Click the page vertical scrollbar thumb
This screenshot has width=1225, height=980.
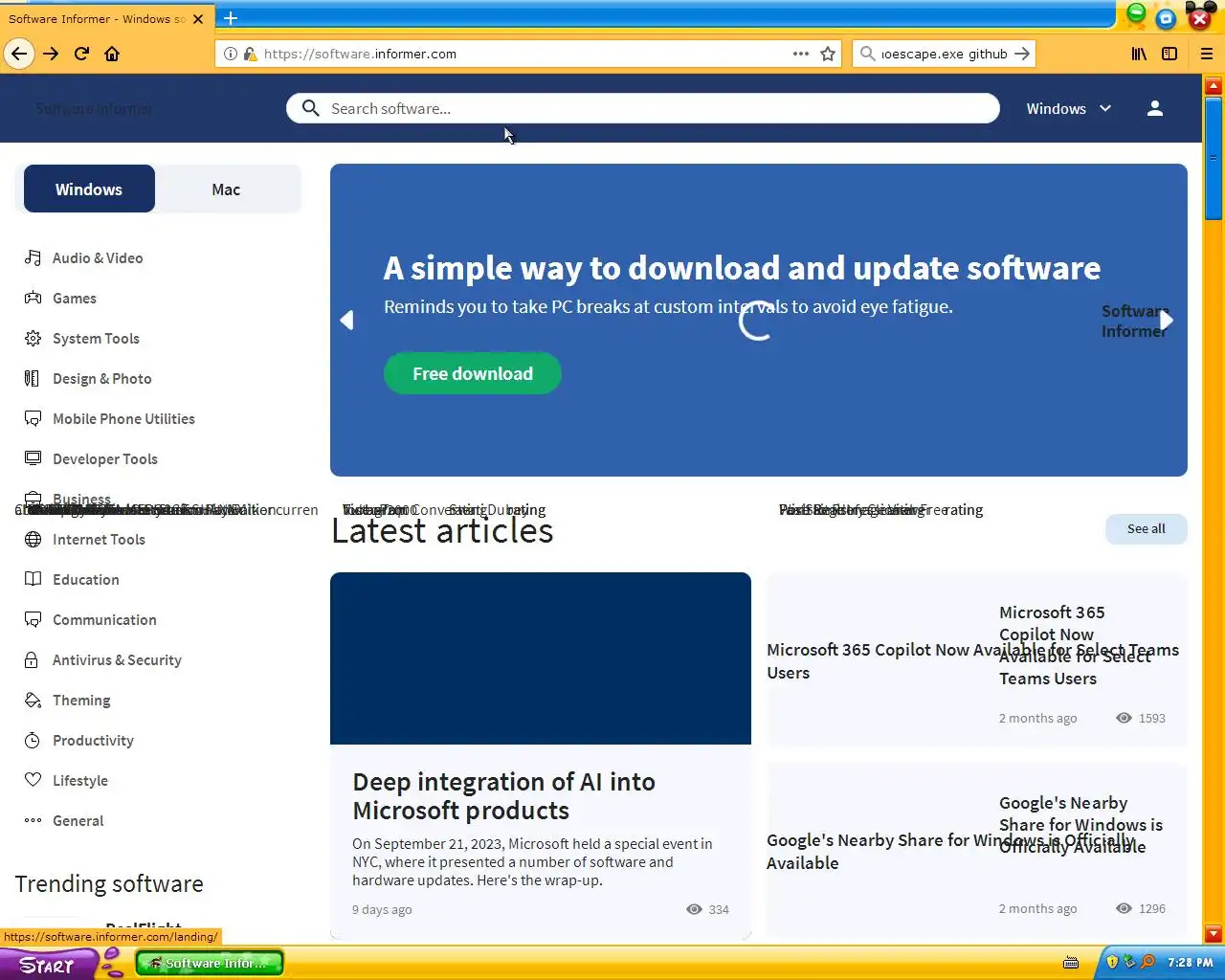(1214, 158)
